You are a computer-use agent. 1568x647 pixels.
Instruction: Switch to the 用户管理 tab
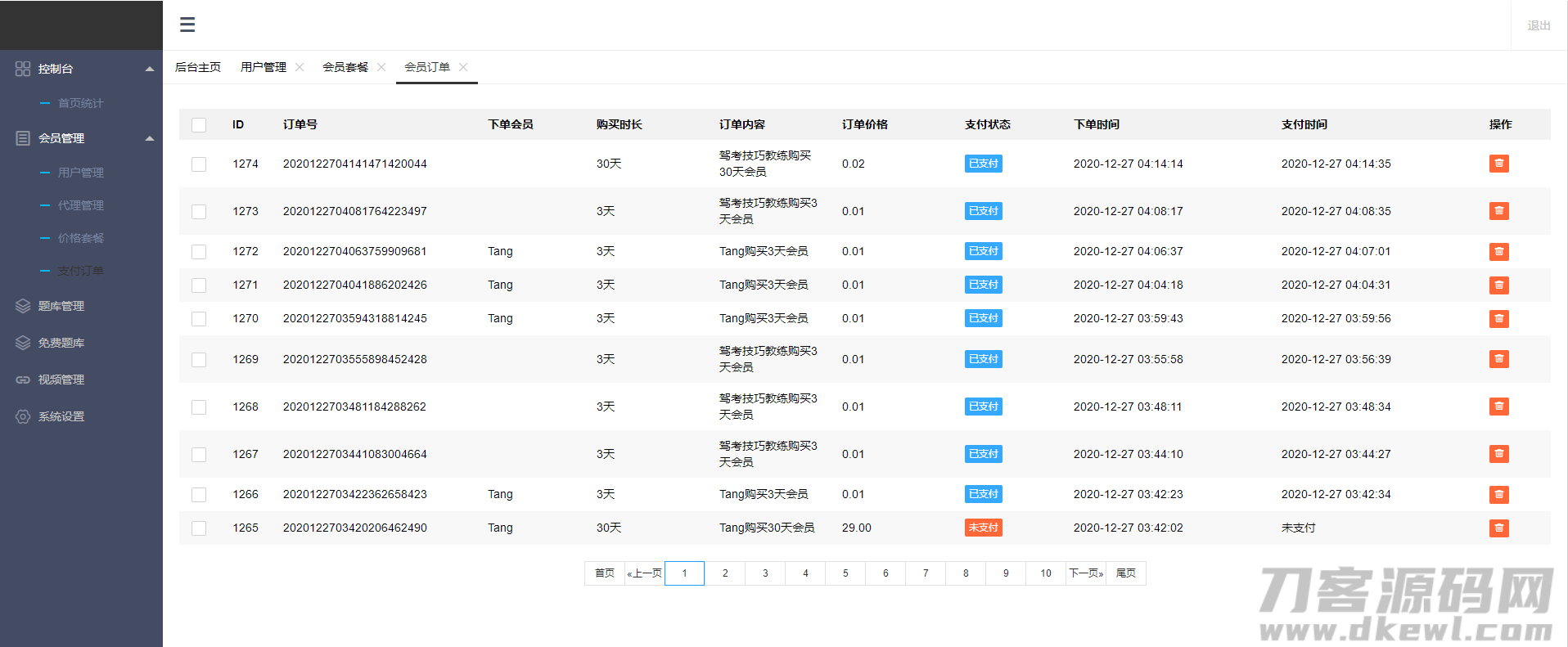pyautogui.click(x=264, y=67)
